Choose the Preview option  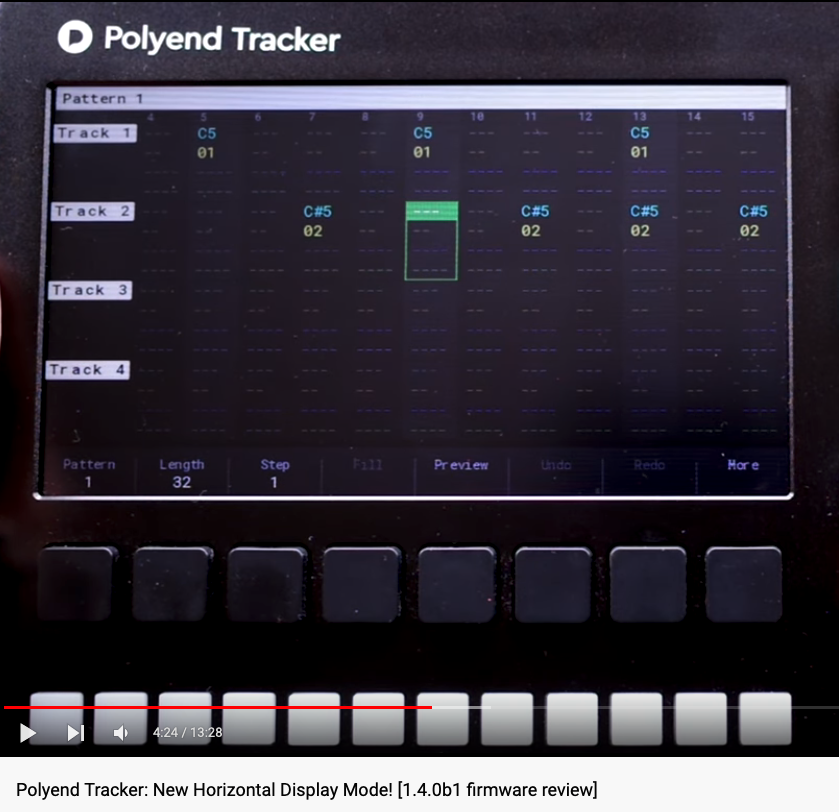(461, 465)
